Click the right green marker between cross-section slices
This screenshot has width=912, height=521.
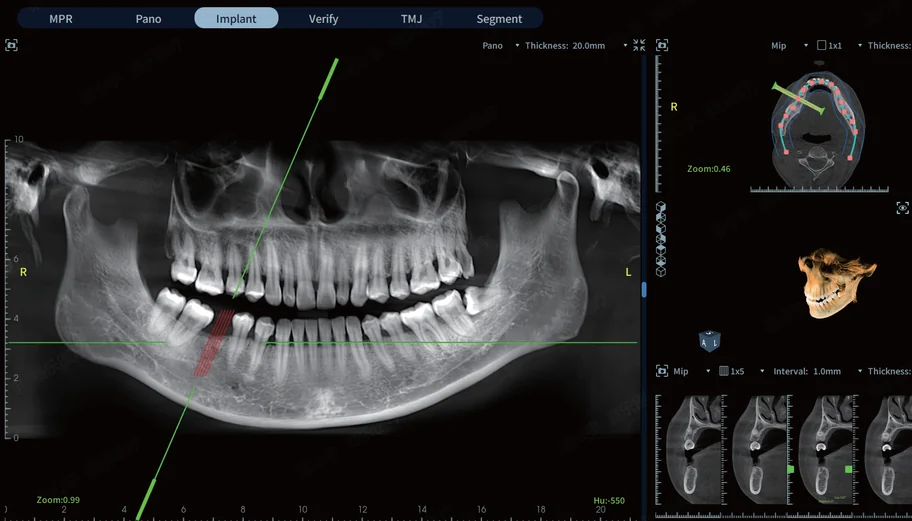[849, 469]
